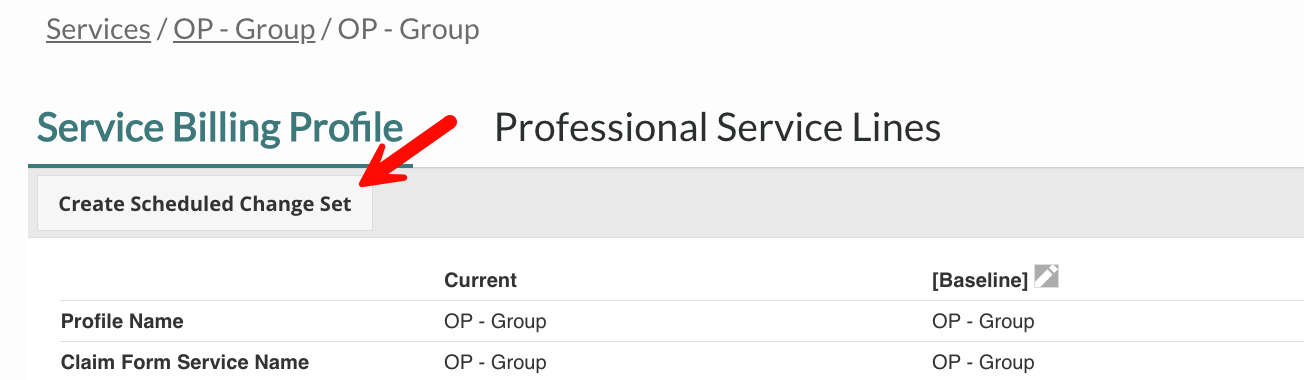Select Current value of Claim Form Service Name
The height and width of the screenshot is (380, 1304).
[495, 362]
